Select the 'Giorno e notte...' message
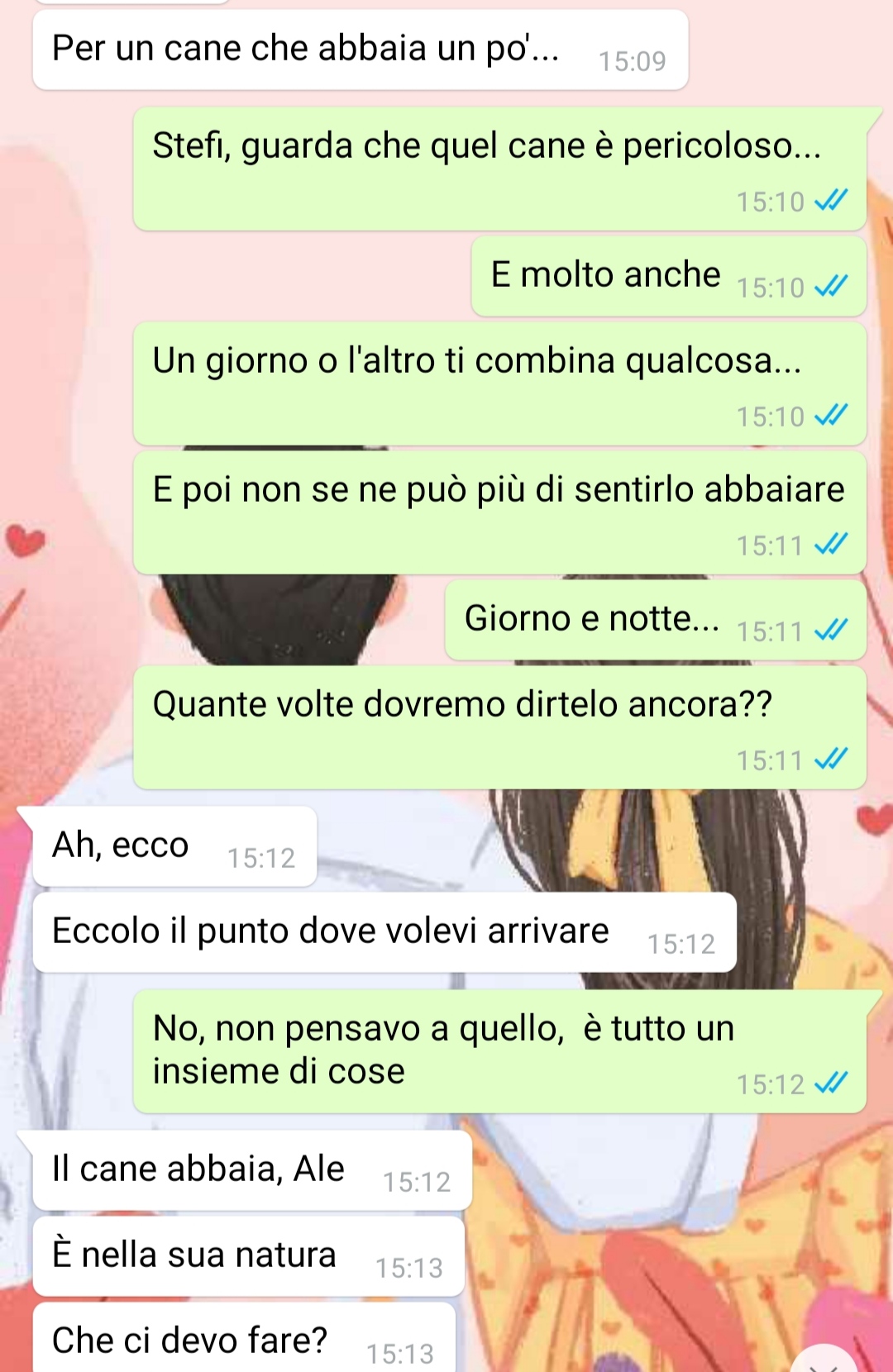This screenshot has width=893, height=1372. (x=656, y=620)
